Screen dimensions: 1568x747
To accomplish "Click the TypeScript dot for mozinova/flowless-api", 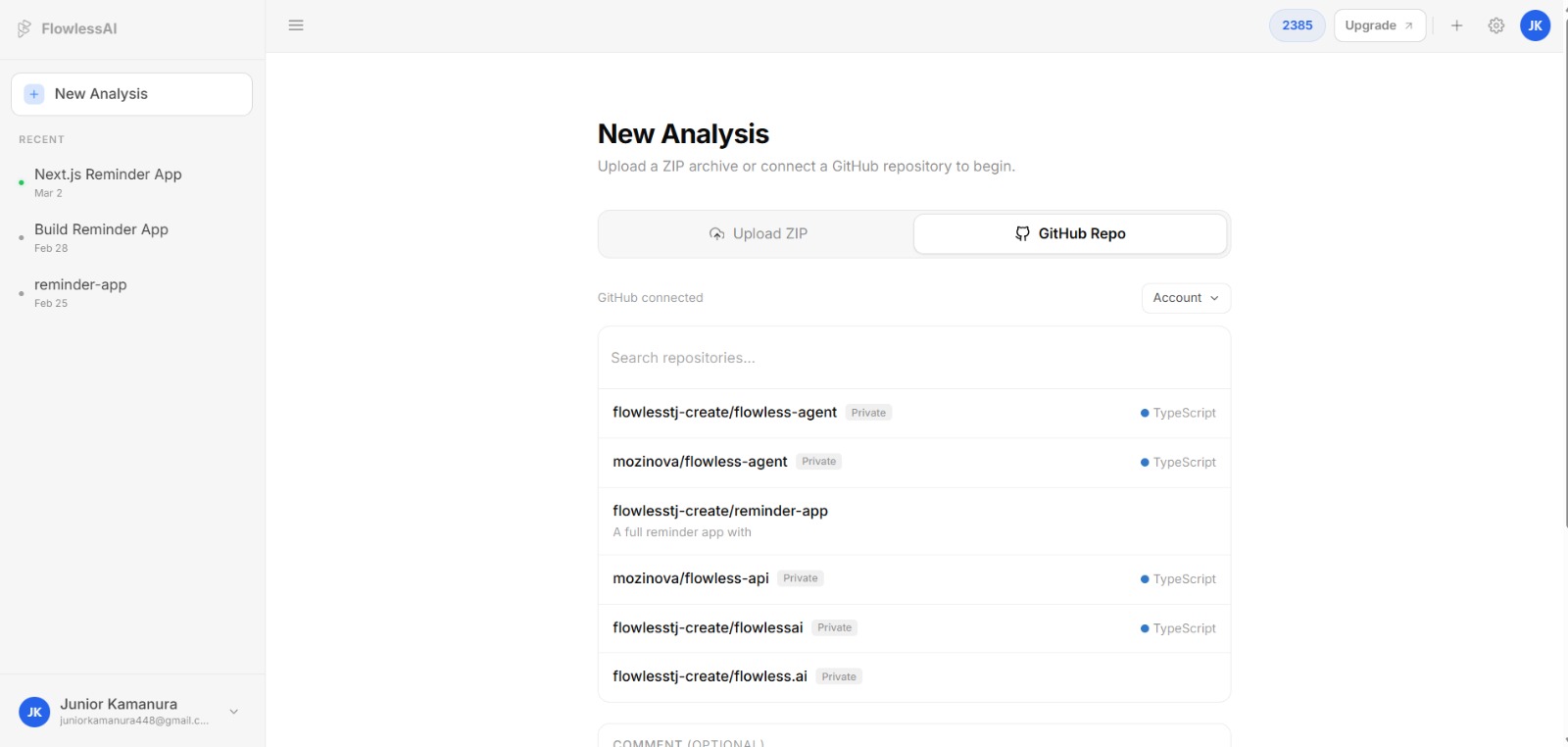I will [x=1145, y=579].
